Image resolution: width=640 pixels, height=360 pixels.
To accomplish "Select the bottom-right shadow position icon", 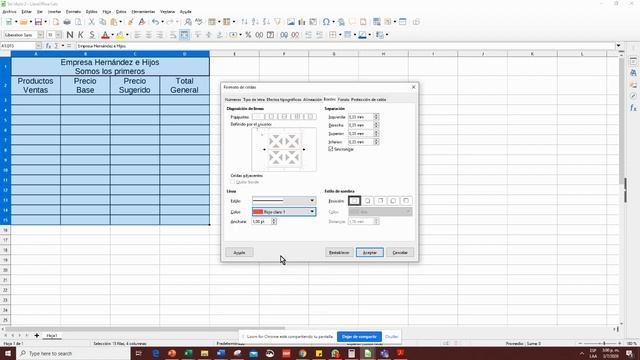I will pyautogui.click(x=367, y=201).
